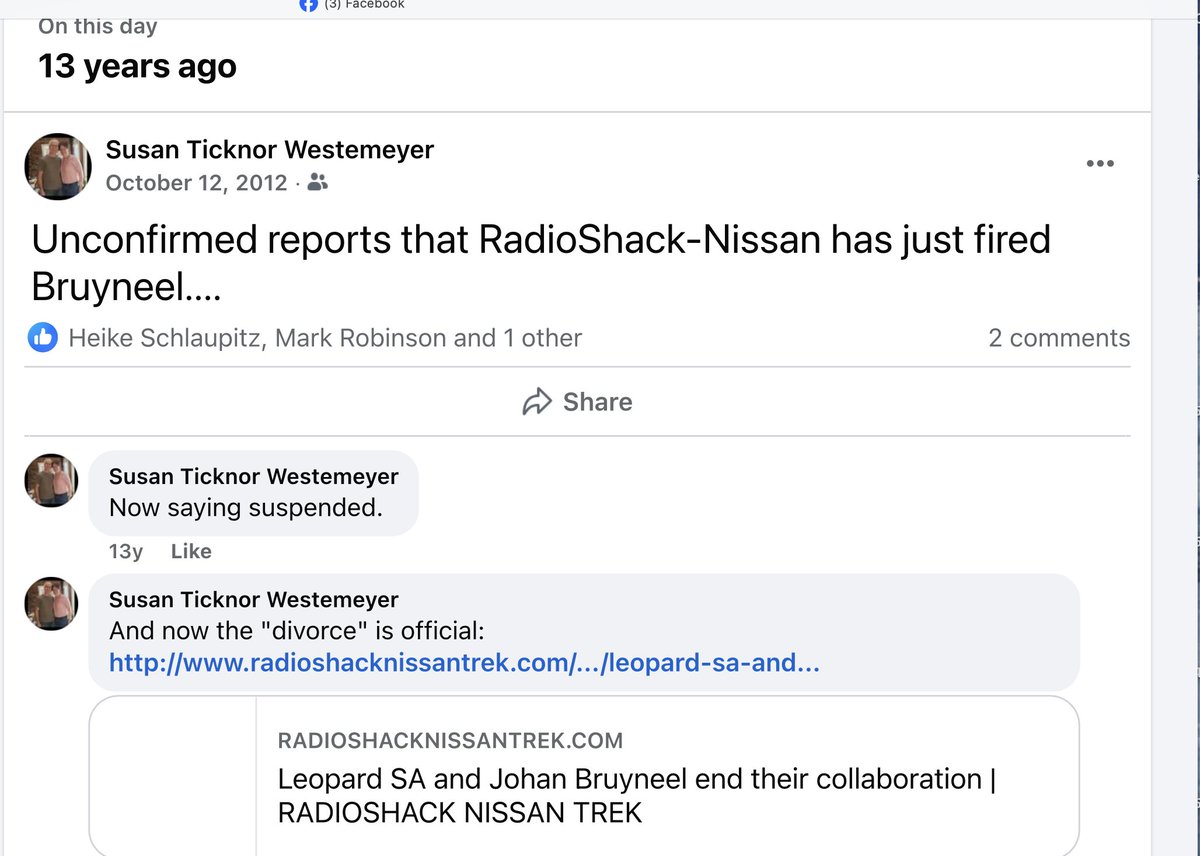The height and width of the screenshot is (856, 1200).
Task: Click the blank preview image area of link card
Action: click(173, 776)
